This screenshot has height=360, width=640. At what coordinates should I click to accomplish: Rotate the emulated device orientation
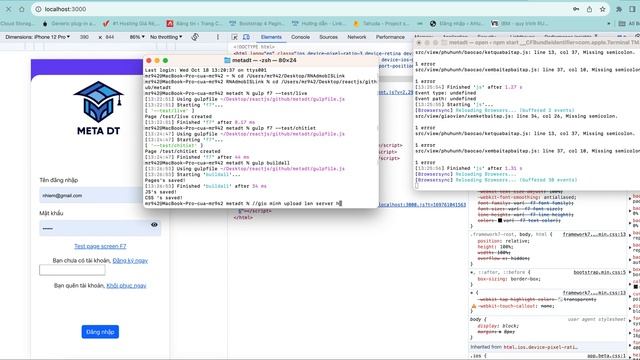(x=195, y=37)
